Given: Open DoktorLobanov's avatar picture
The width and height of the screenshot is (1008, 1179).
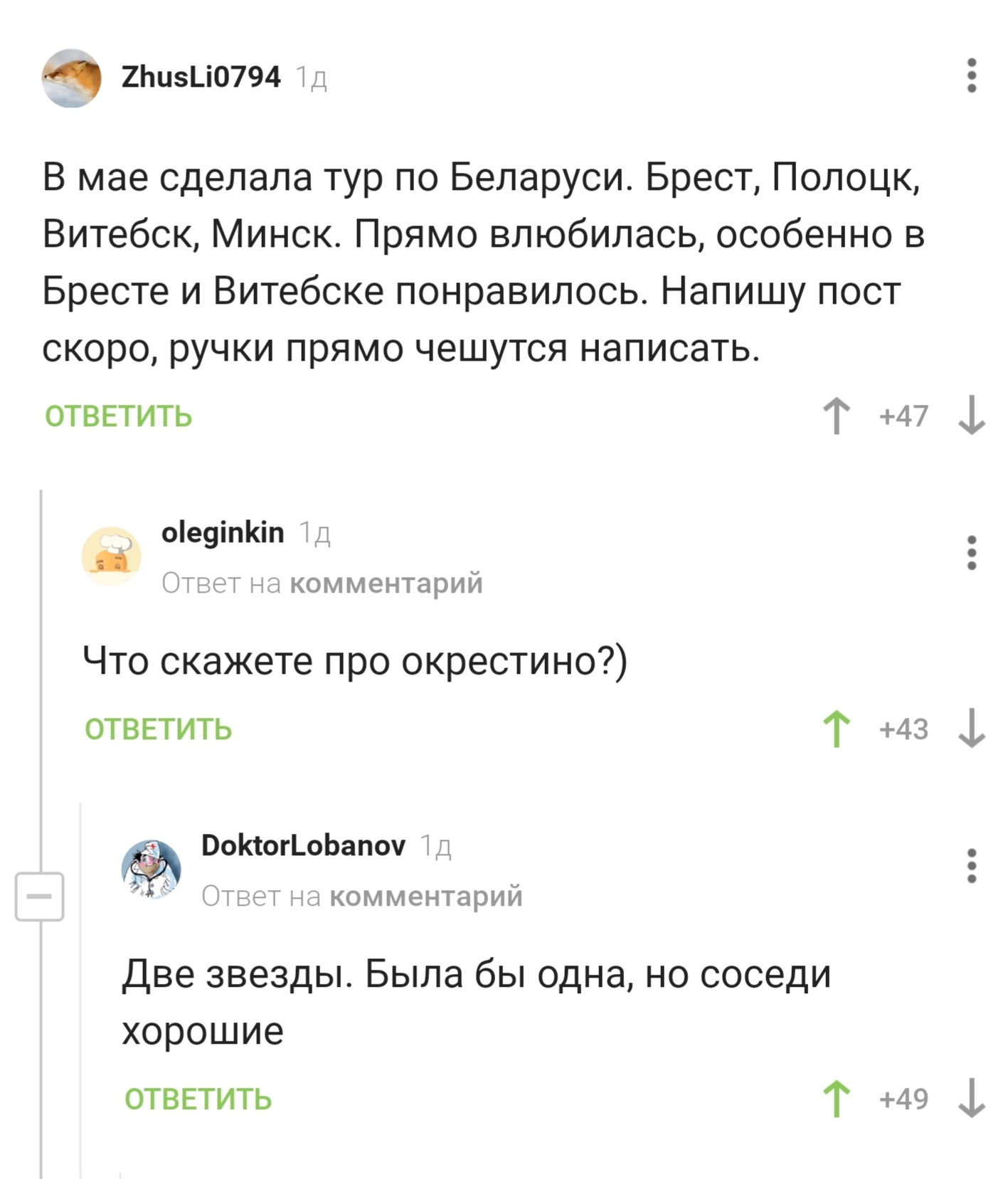Looking at the screenshot, I should tap(152, 869).
